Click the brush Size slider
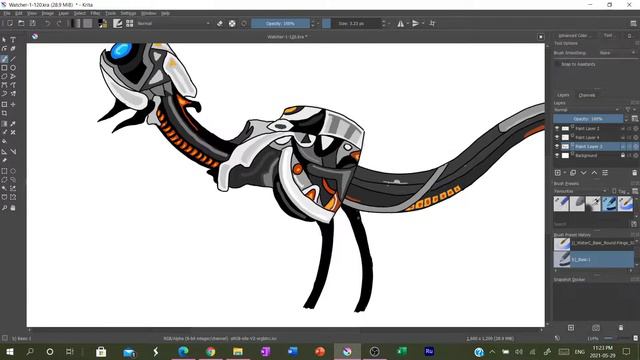The image size is (640, 360). pos(351,23)
